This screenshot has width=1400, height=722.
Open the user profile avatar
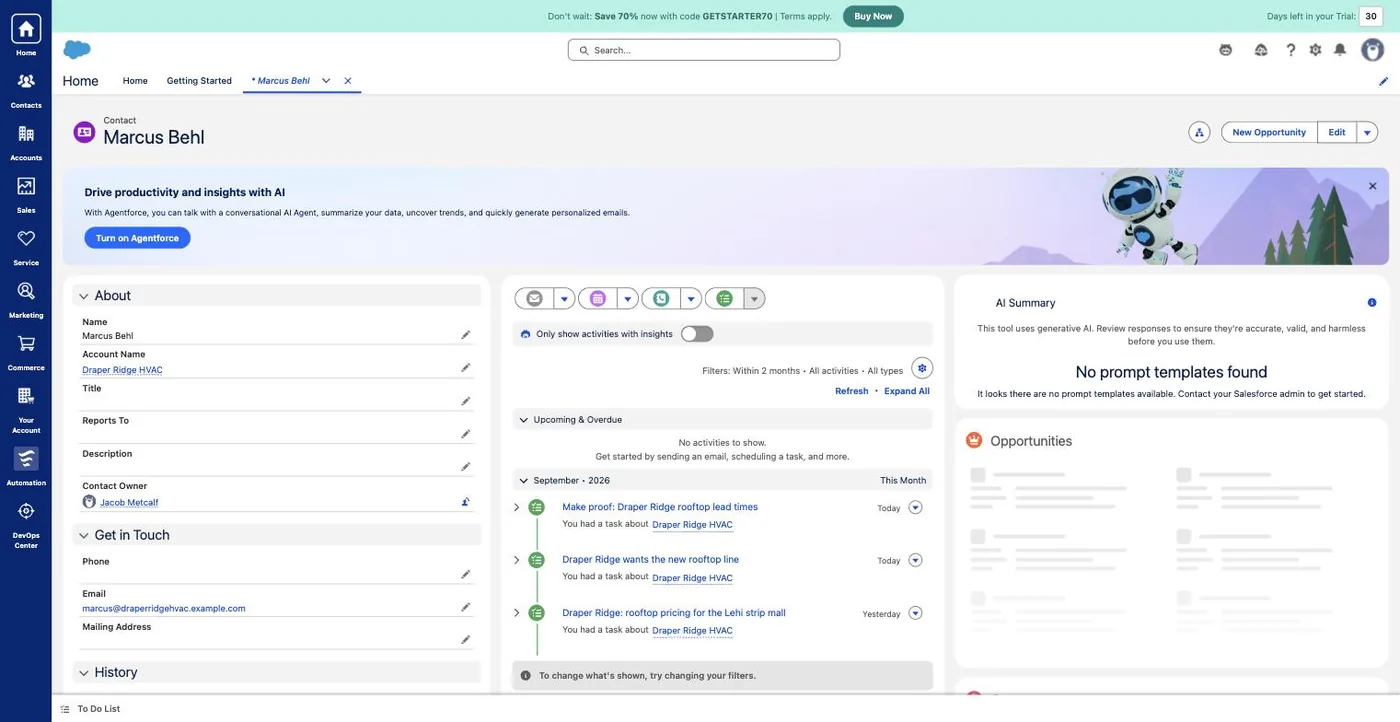pos(1372,50)
